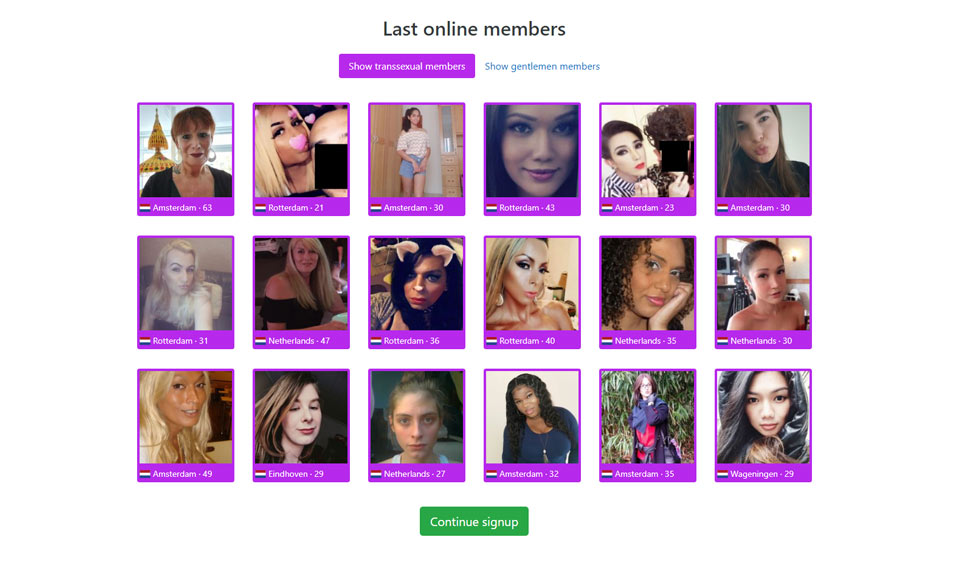Open the Rotterdam · 40 member thumbnail
Viewport: 960px width, 561px height.
coord(532,292)
